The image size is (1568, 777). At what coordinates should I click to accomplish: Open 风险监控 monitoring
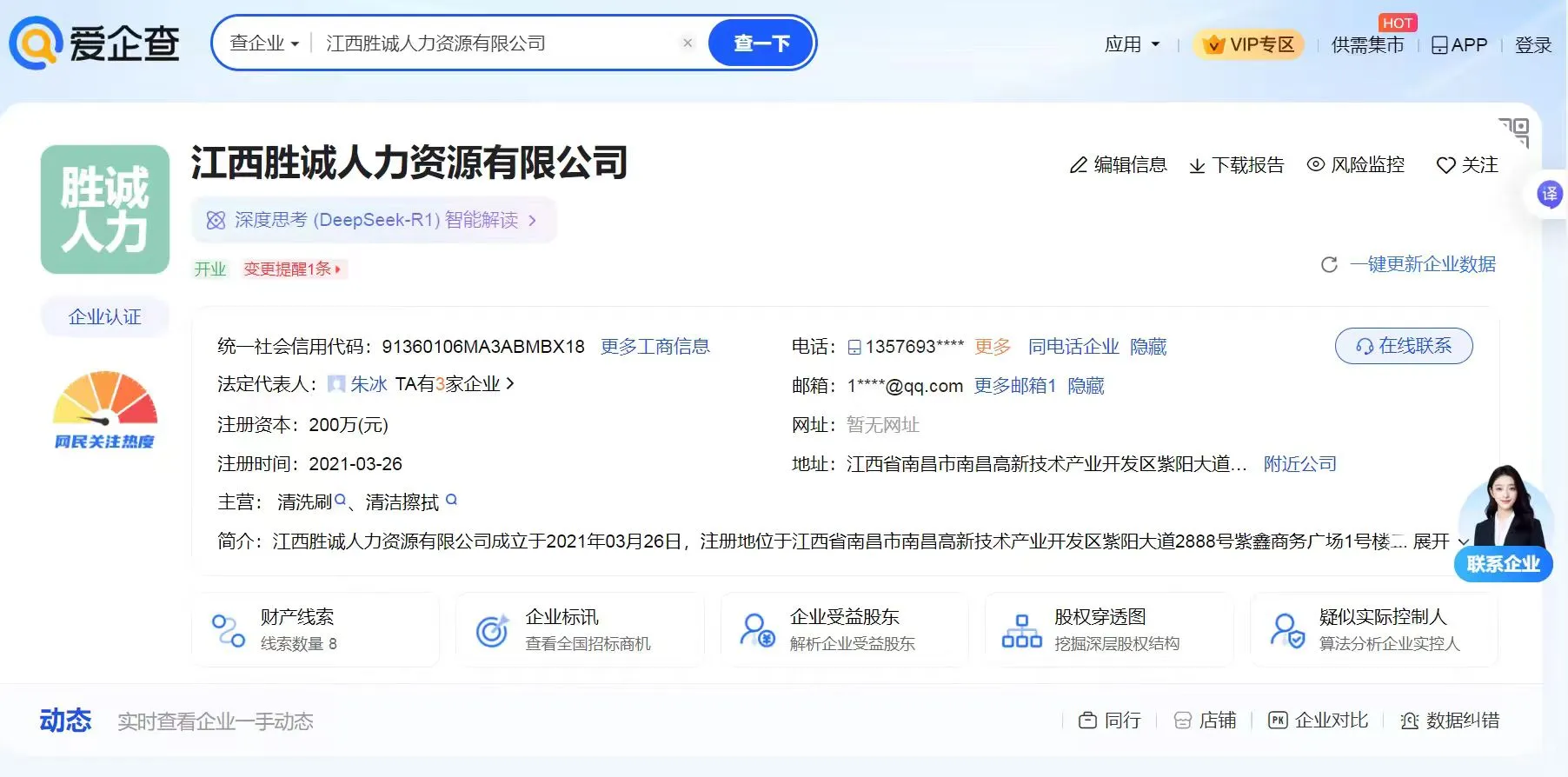tap(1356, 165)
